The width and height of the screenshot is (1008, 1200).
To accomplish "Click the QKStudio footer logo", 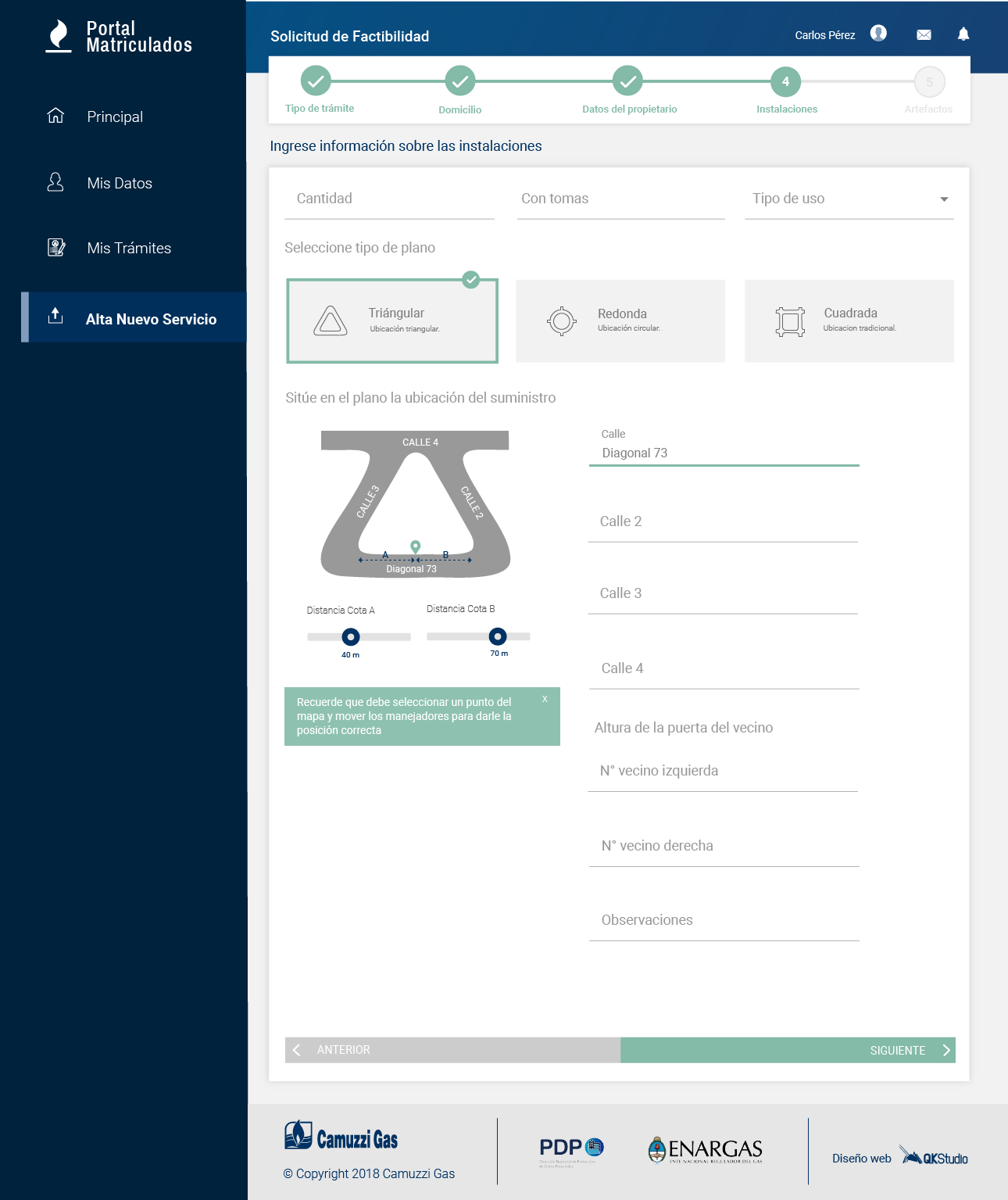I will tap(933, 1156).
